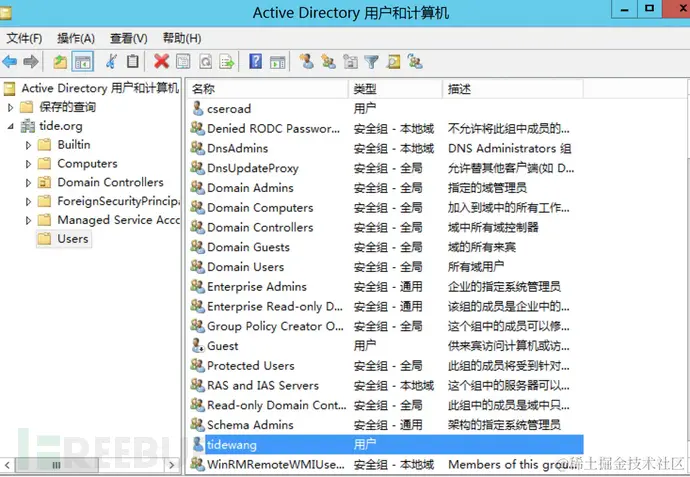The width and height of the screenshot is (690, 477).
Task: Click the tree horizontal scrollbar thumb
Action: point(56,465)
